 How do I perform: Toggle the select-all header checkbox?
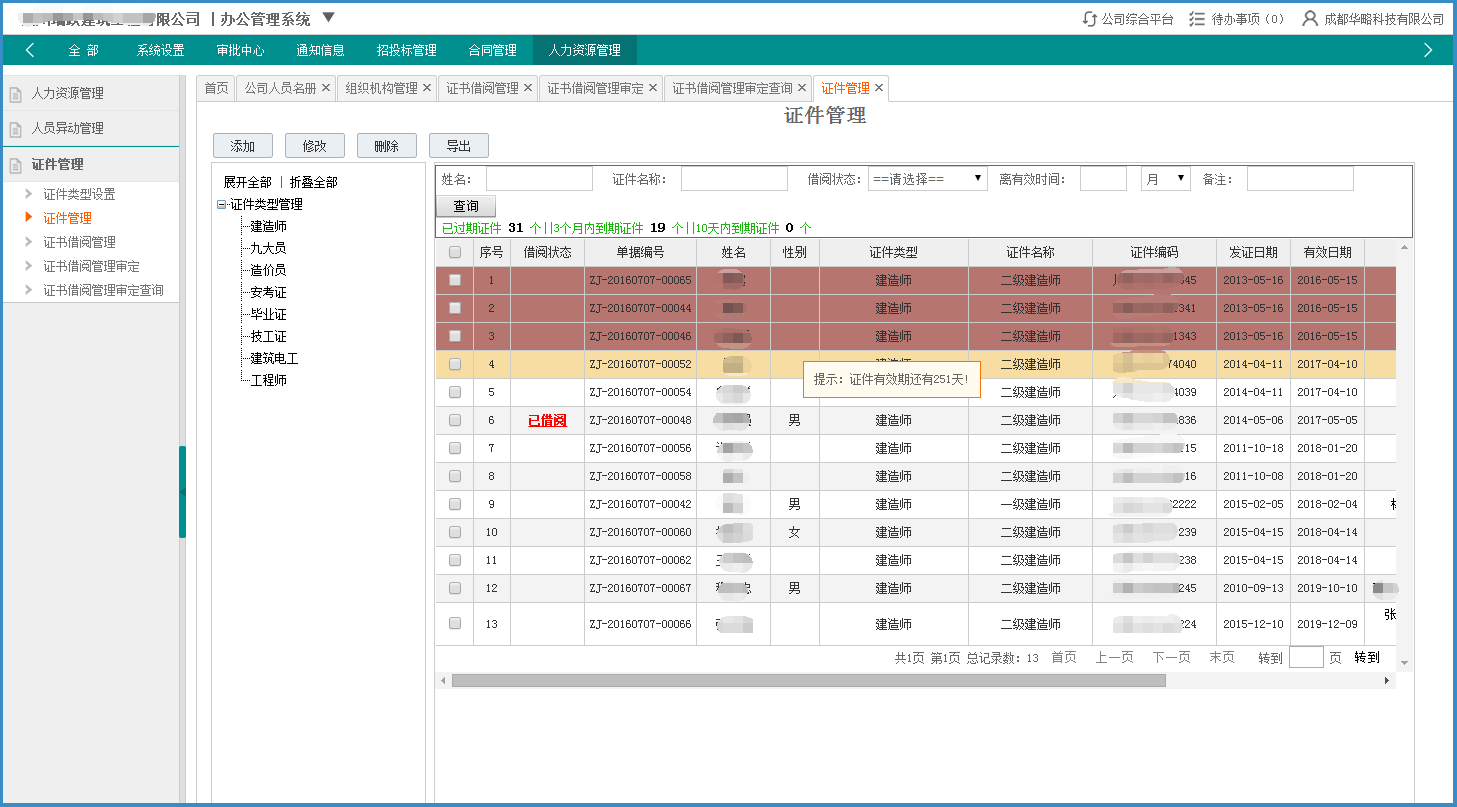click(455, 252)
